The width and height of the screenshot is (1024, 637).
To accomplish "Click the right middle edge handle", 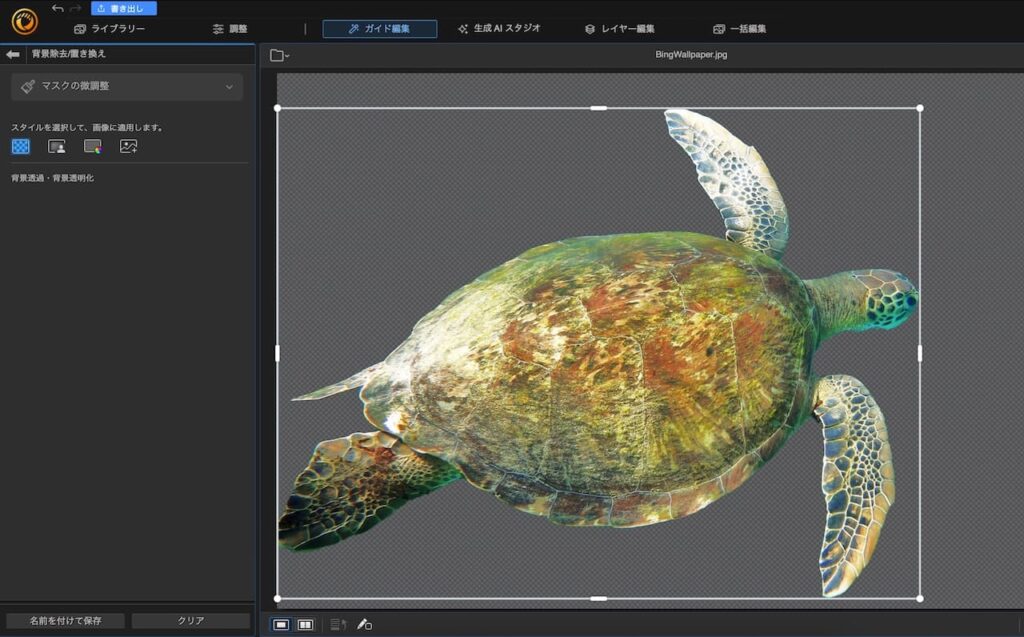I will 920,353.
